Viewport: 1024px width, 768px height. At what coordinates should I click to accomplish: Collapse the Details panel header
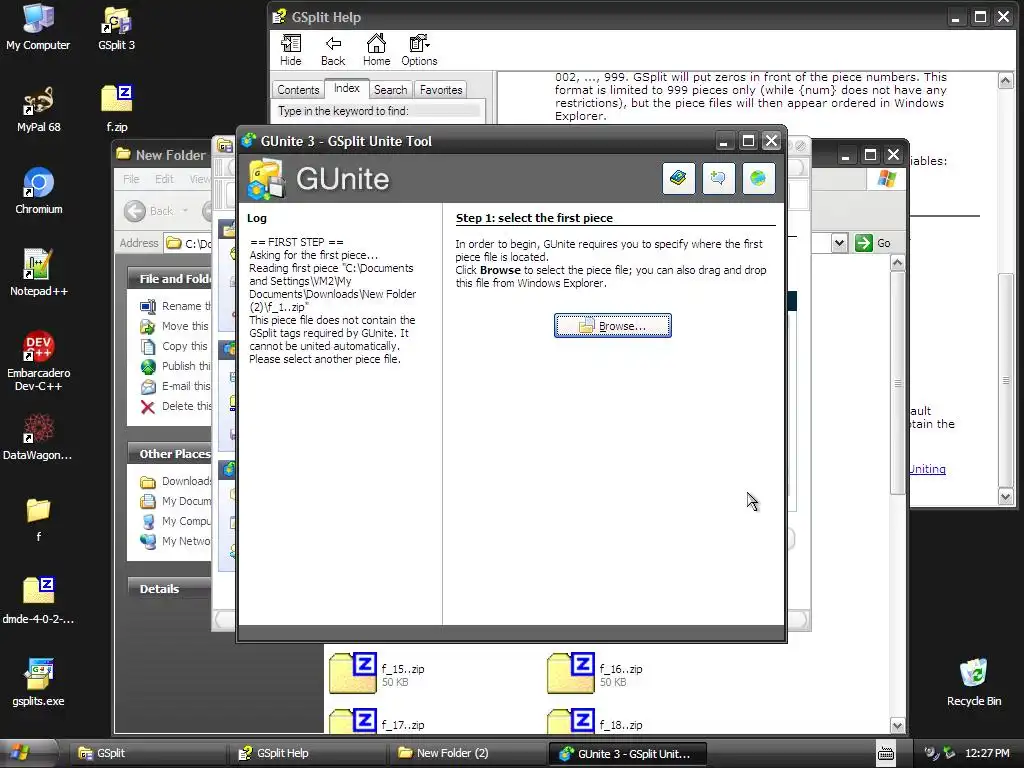(x=170, y=588)
